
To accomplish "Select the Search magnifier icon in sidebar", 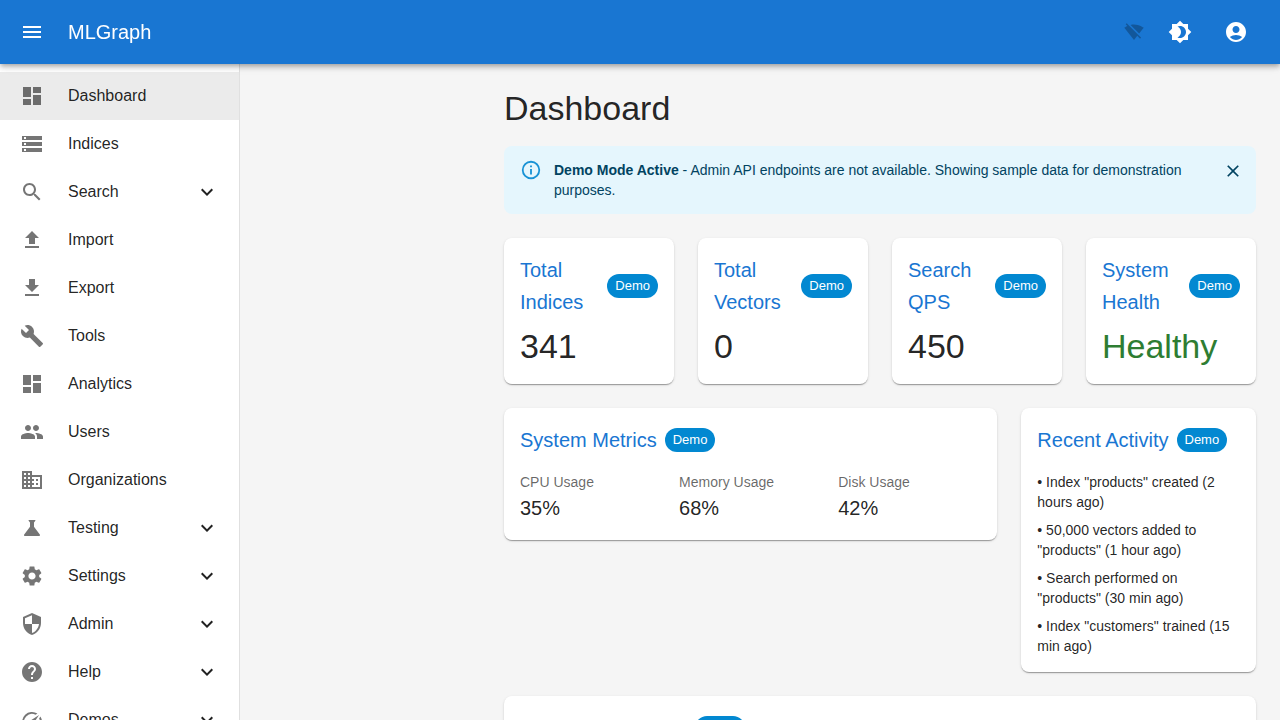I will (x=32, y=191).
